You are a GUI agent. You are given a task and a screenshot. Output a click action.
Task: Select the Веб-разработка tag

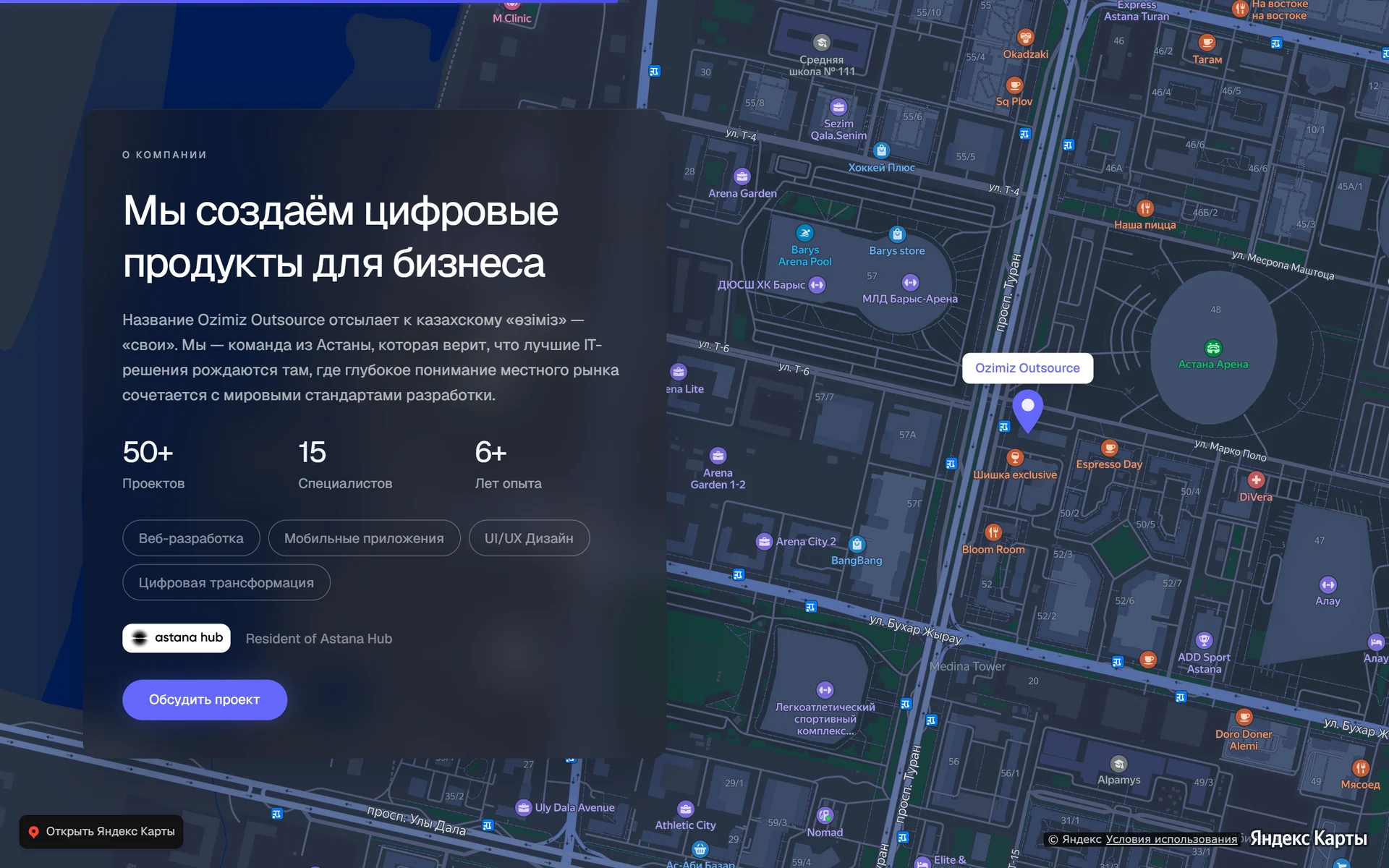click(x=191, y=538)
